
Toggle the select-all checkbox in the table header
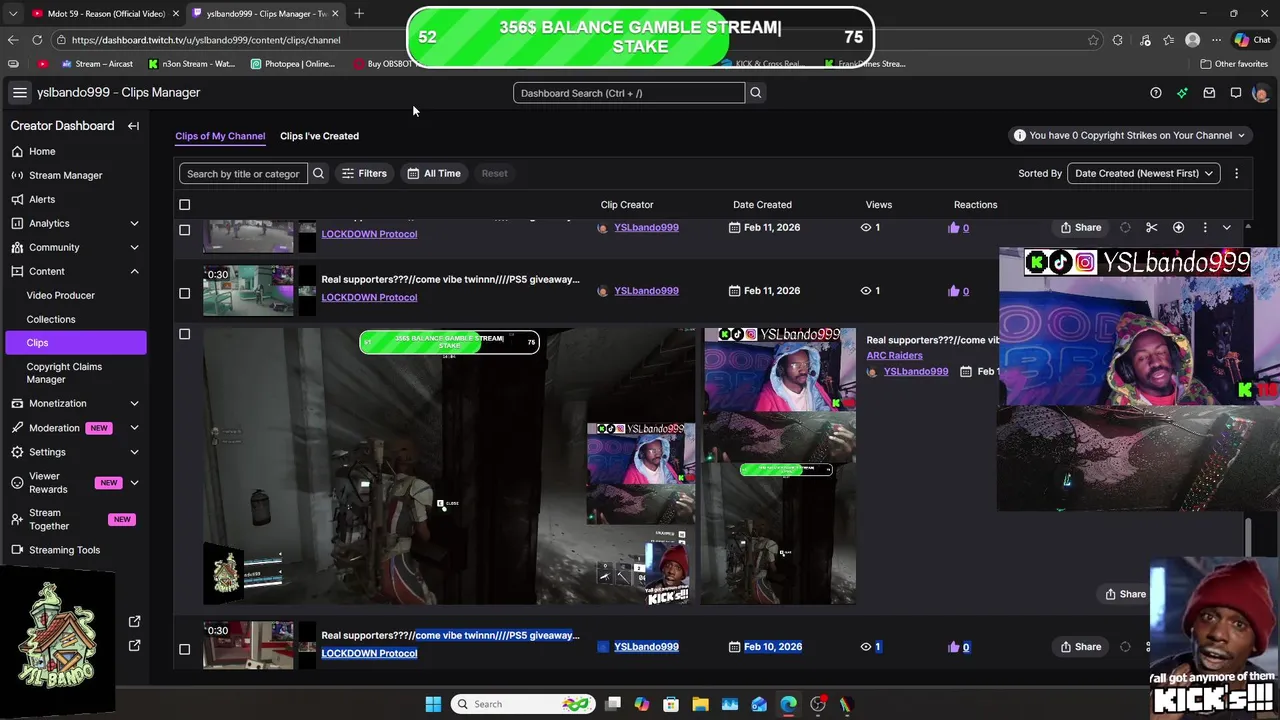point(184,205)
